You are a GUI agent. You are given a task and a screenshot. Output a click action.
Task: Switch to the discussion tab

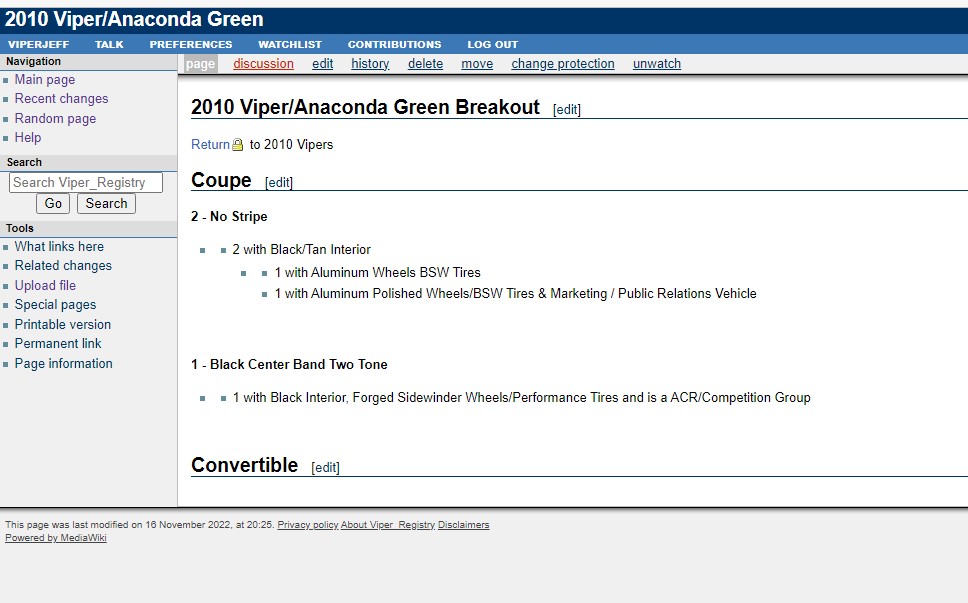click(264, 64)
